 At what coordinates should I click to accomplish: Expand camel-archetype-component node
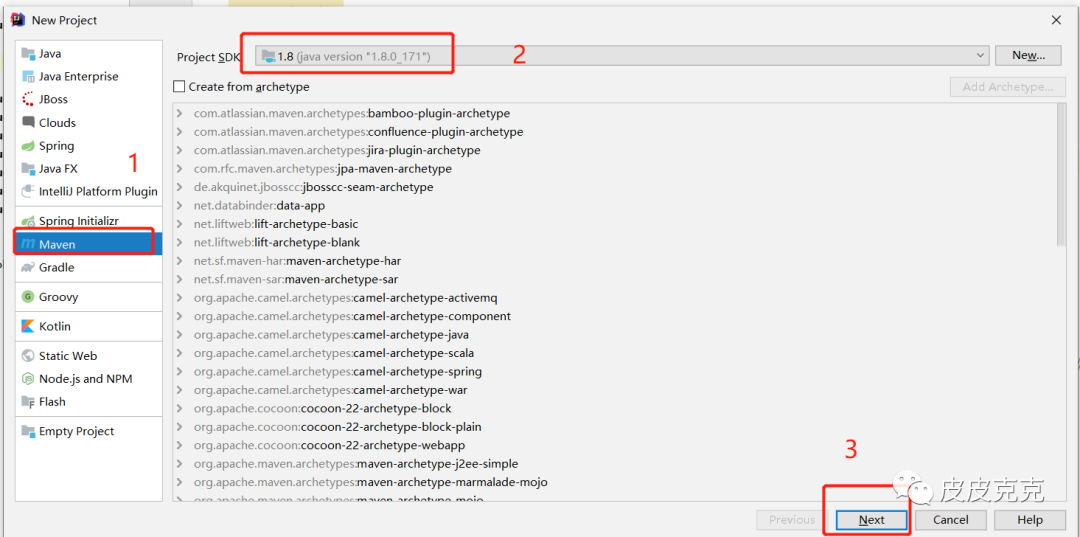tap(180, 316)
